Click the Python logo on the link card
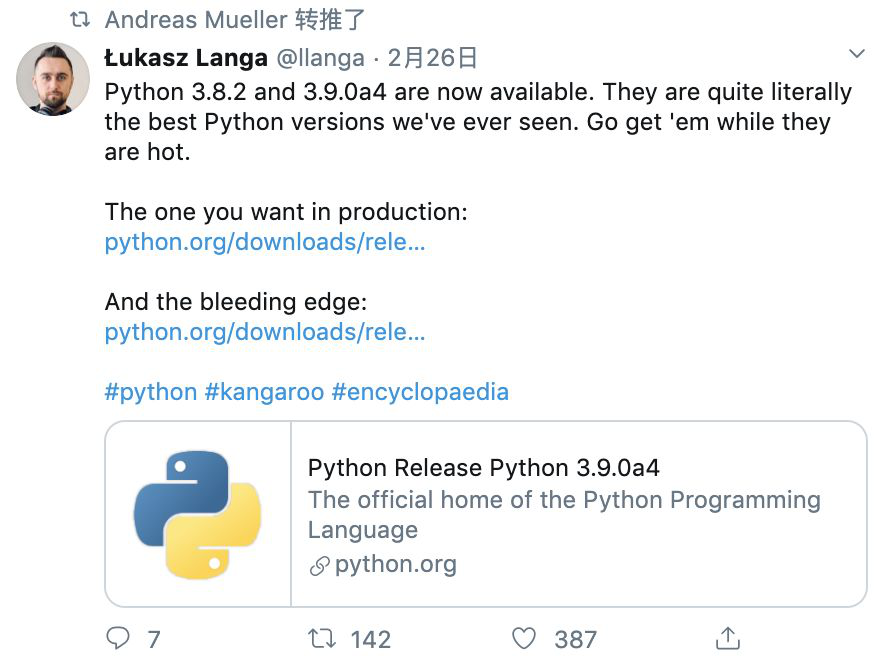This screenshot has height=662, width=882. coord(196,514)
